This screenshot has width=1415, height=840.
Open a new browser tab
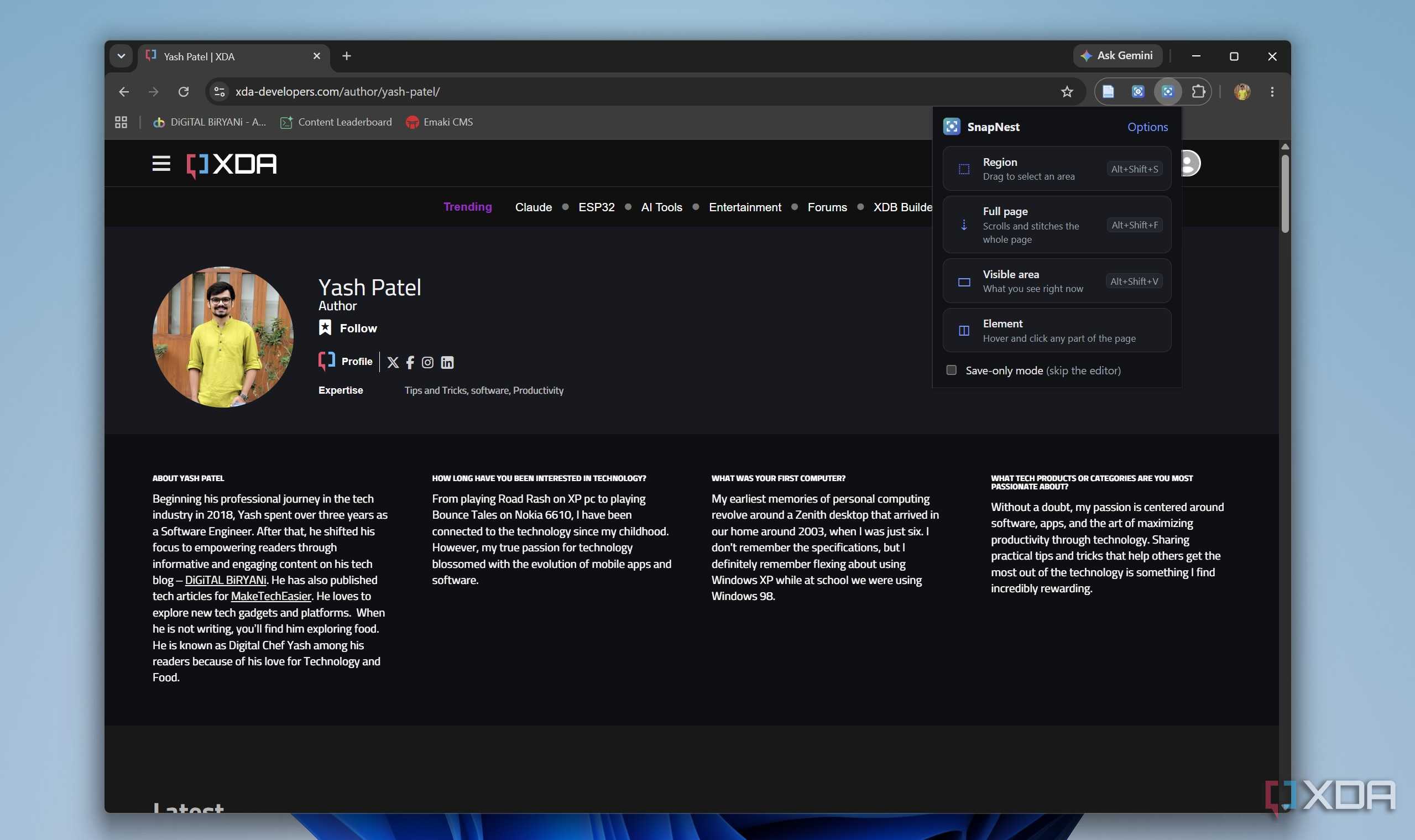click(347, 56)
